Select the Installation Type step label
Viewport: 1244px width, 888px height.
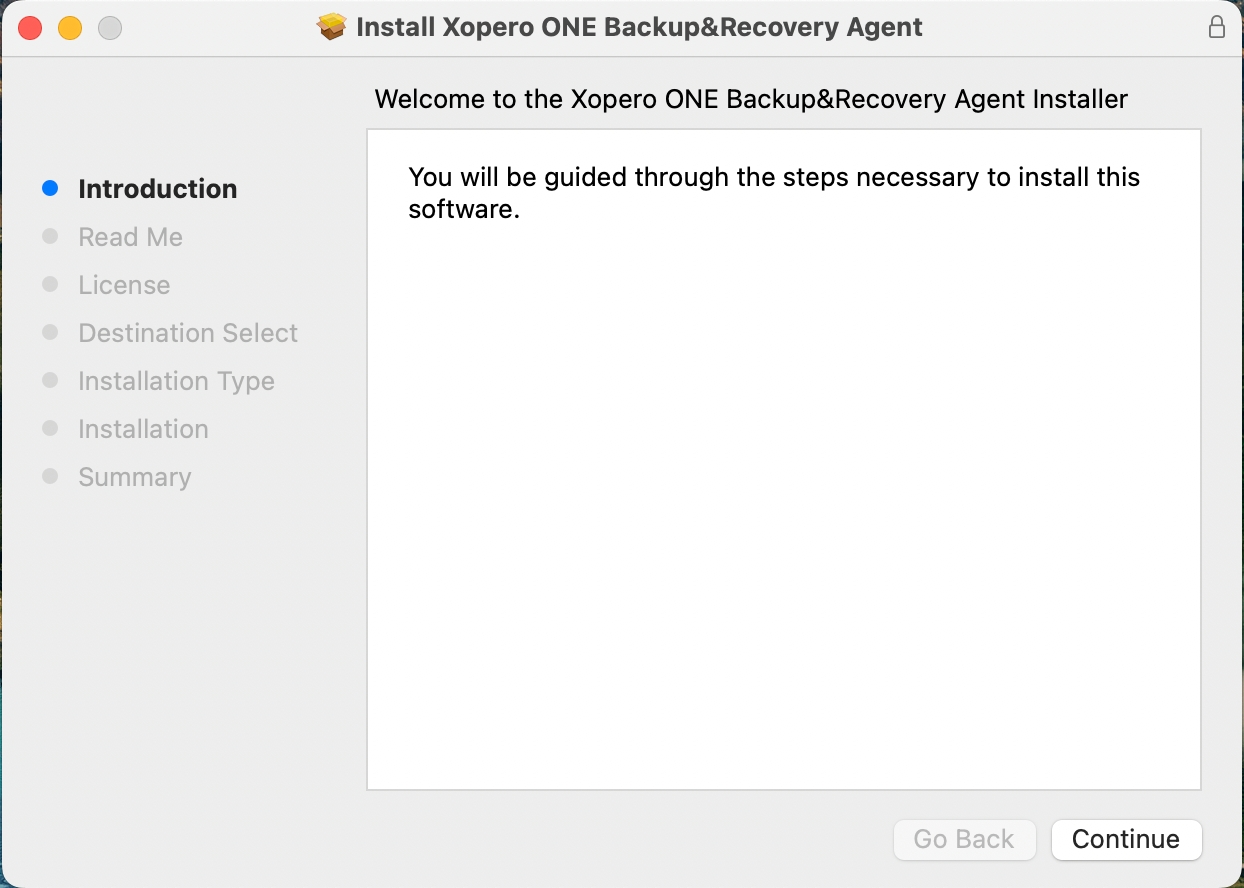click(176, 381)
